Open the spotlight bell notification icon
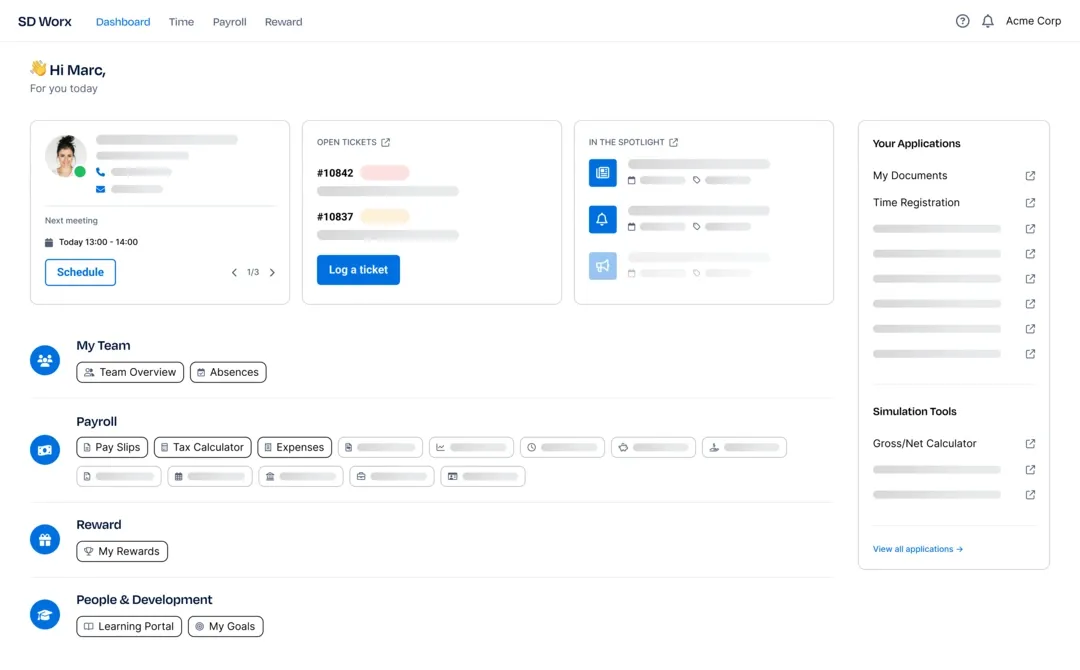This screenshot has width=1080, height=670. (x=603, y=220)
